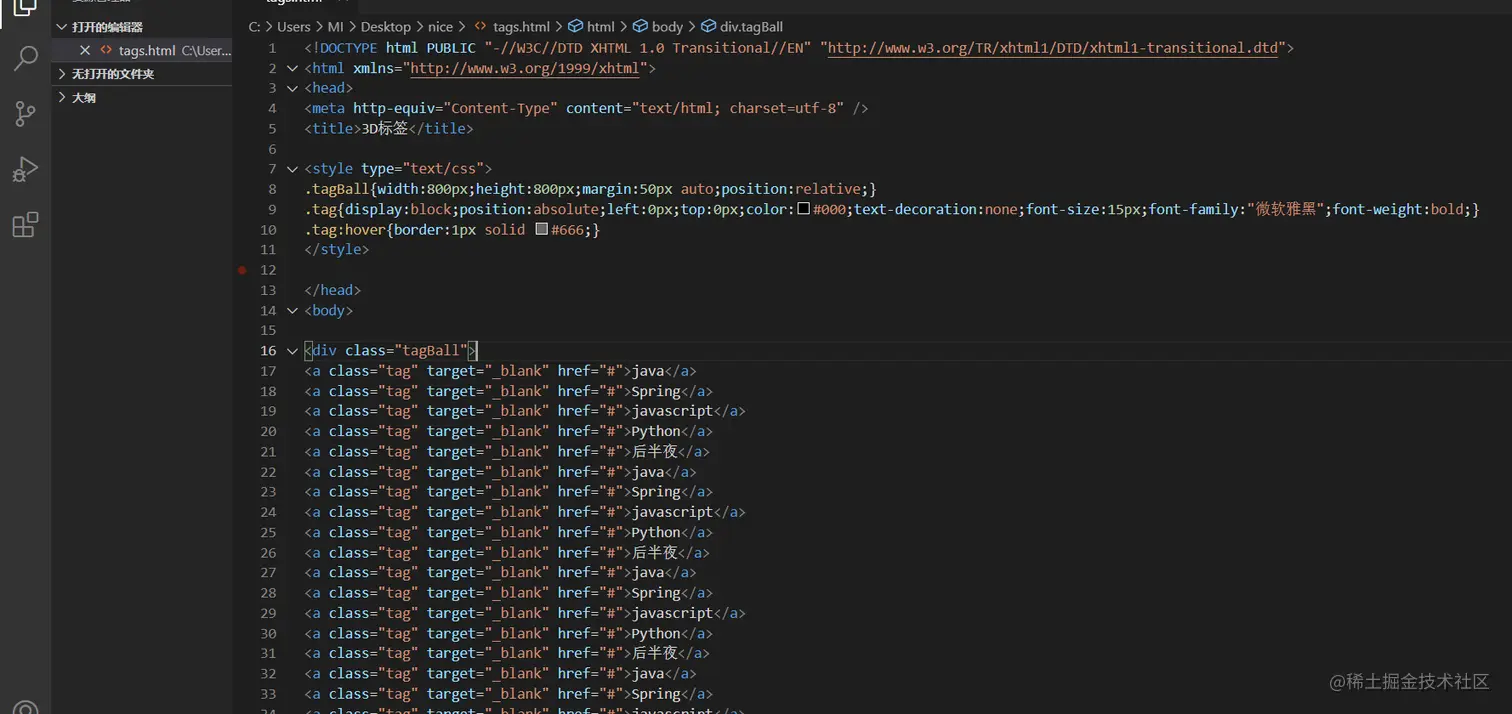Expand the 大纲 outline section
This screenshot has width=1512, height=714.
click(x=62, y=98)
